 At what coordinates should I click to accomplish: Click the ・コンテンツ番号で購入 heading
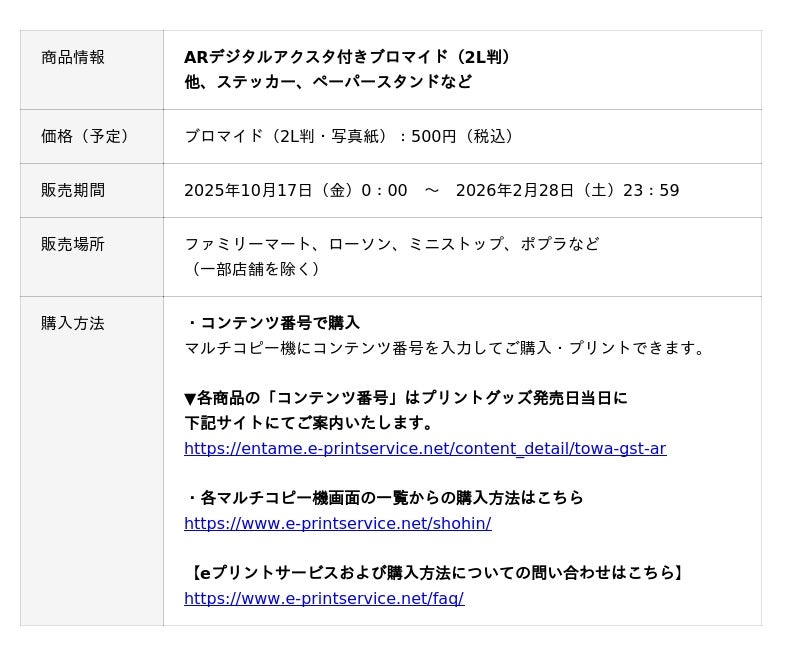273,323
